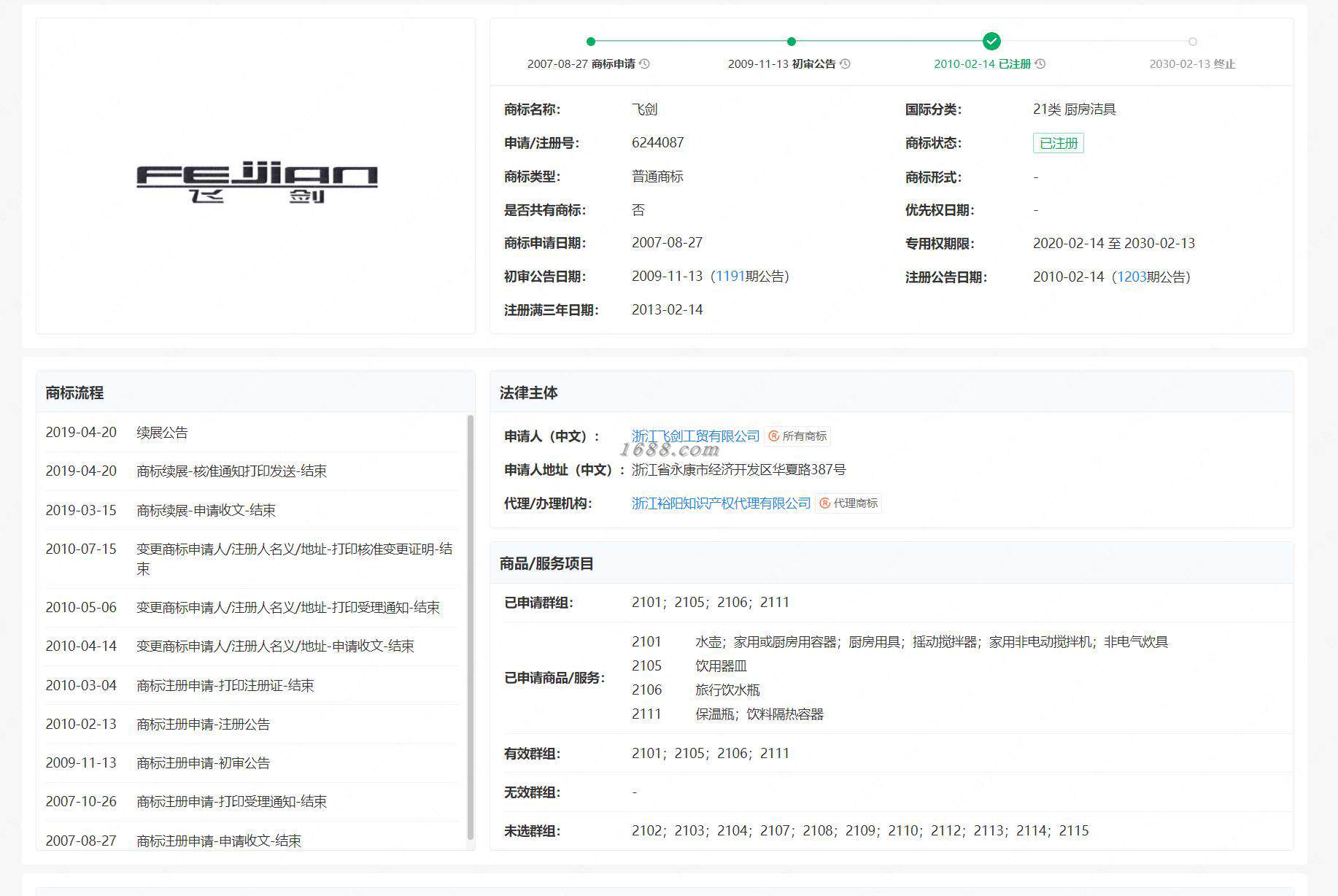1338x896 pixels.
Task: Click three-year date value 2013-02-14
Action: [x=668, y=310]
